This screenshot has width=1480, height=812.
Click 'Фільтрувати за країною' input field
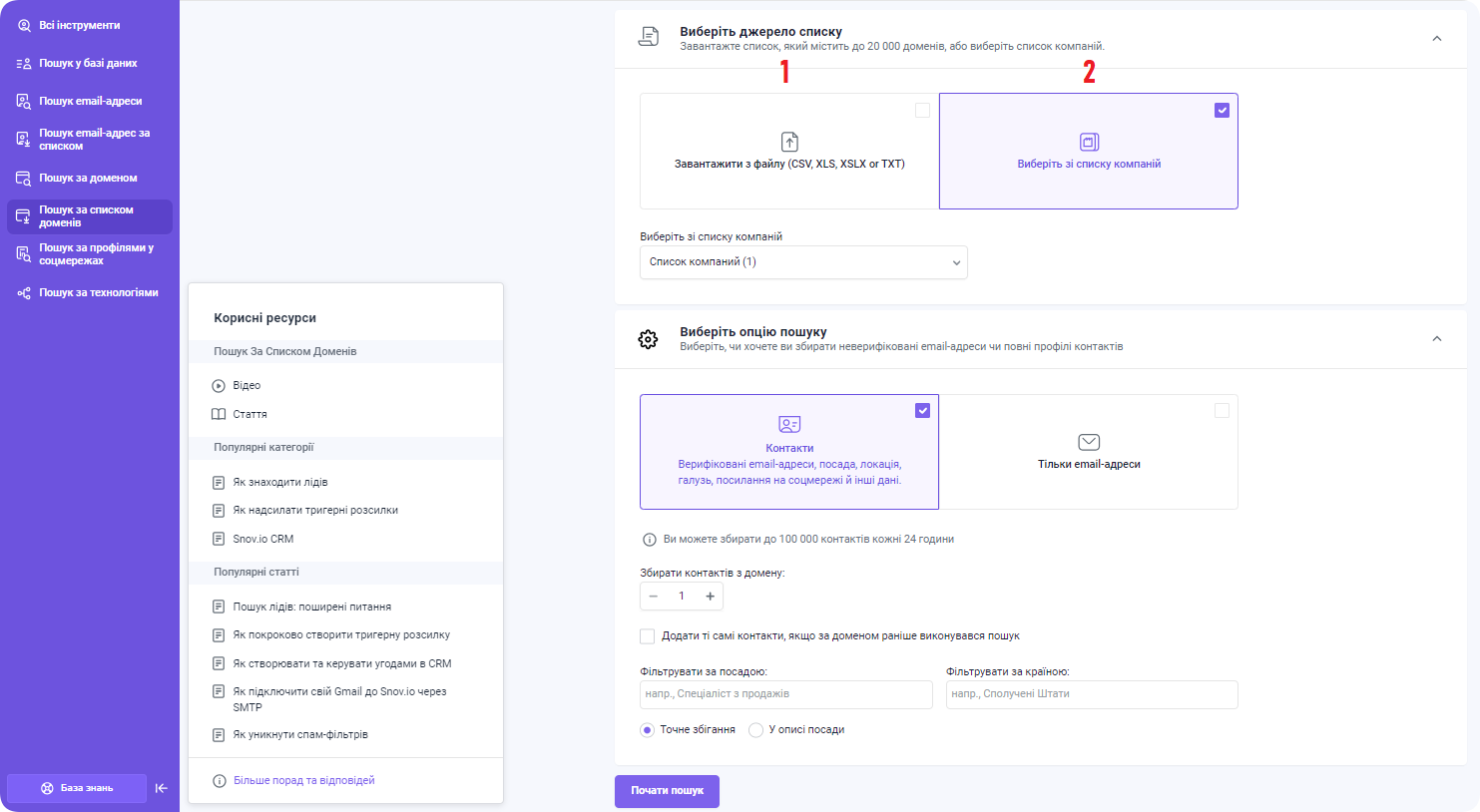(1092, 694)
